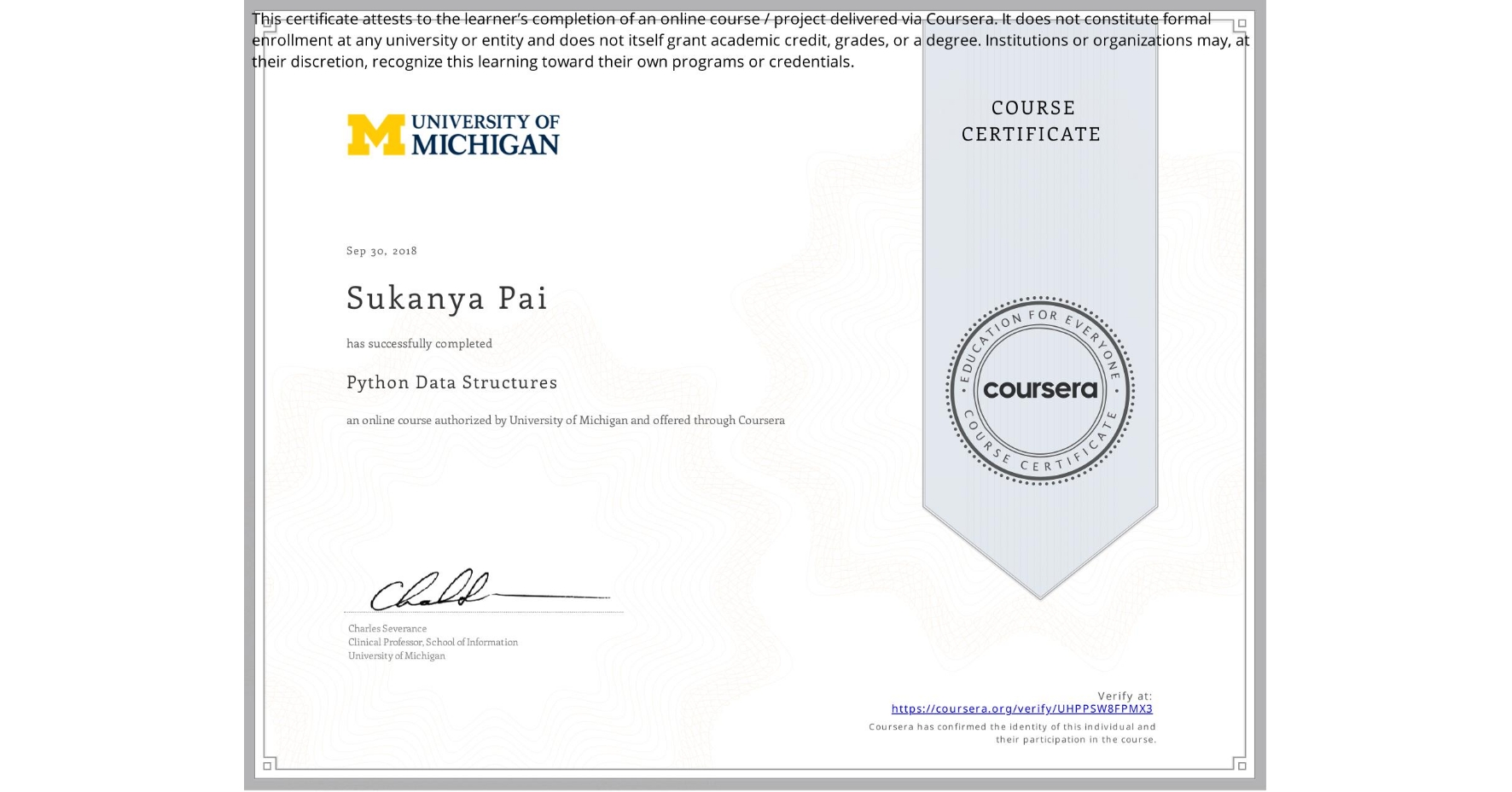This screenshot has height=792, width=1512.
Task: Click the 'COURSE CERTIFICATE' heading
Action: click(x=1032, y=120)
